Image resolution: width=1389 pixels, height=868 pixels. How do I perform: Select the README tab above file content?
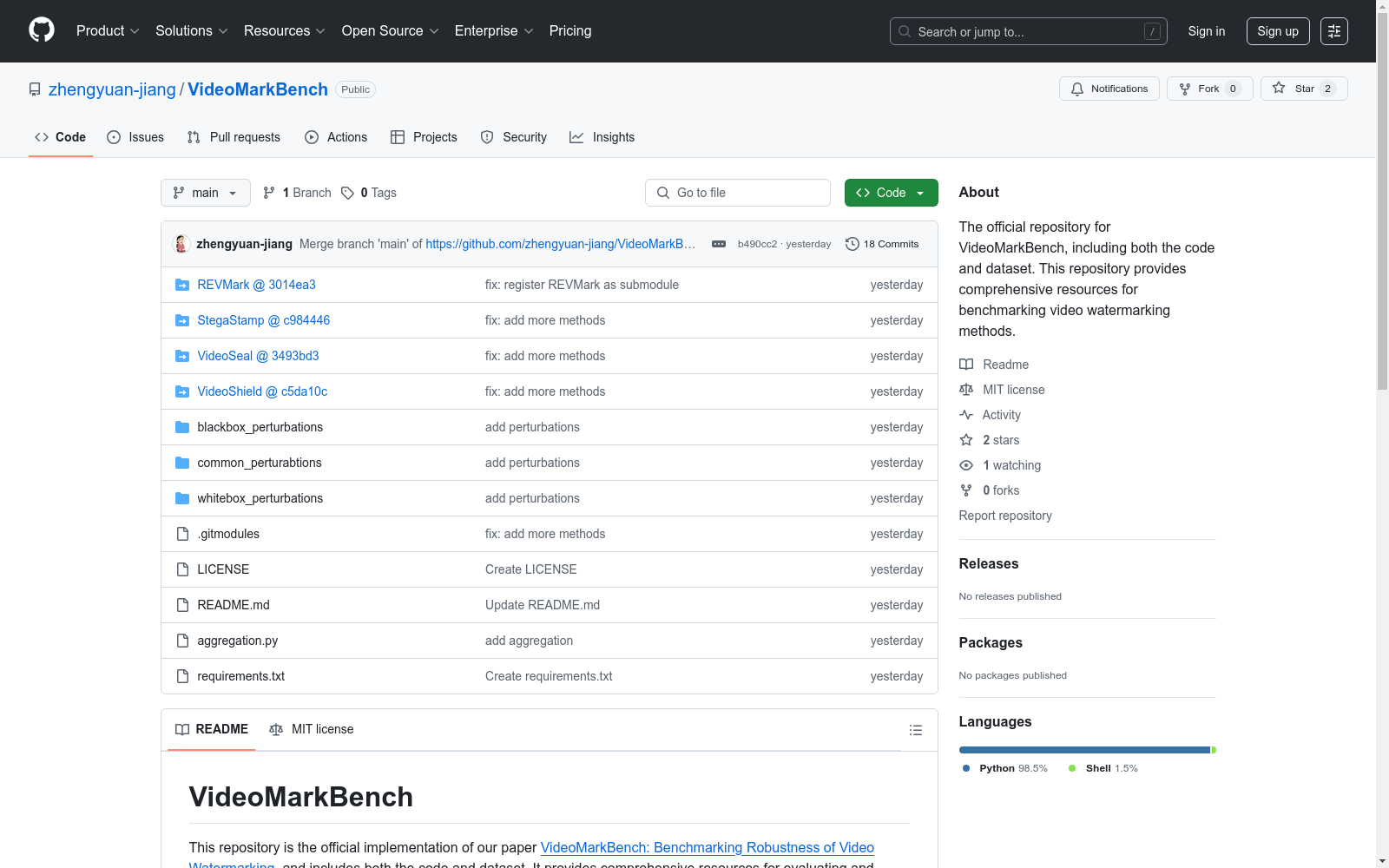click(212, 729)
